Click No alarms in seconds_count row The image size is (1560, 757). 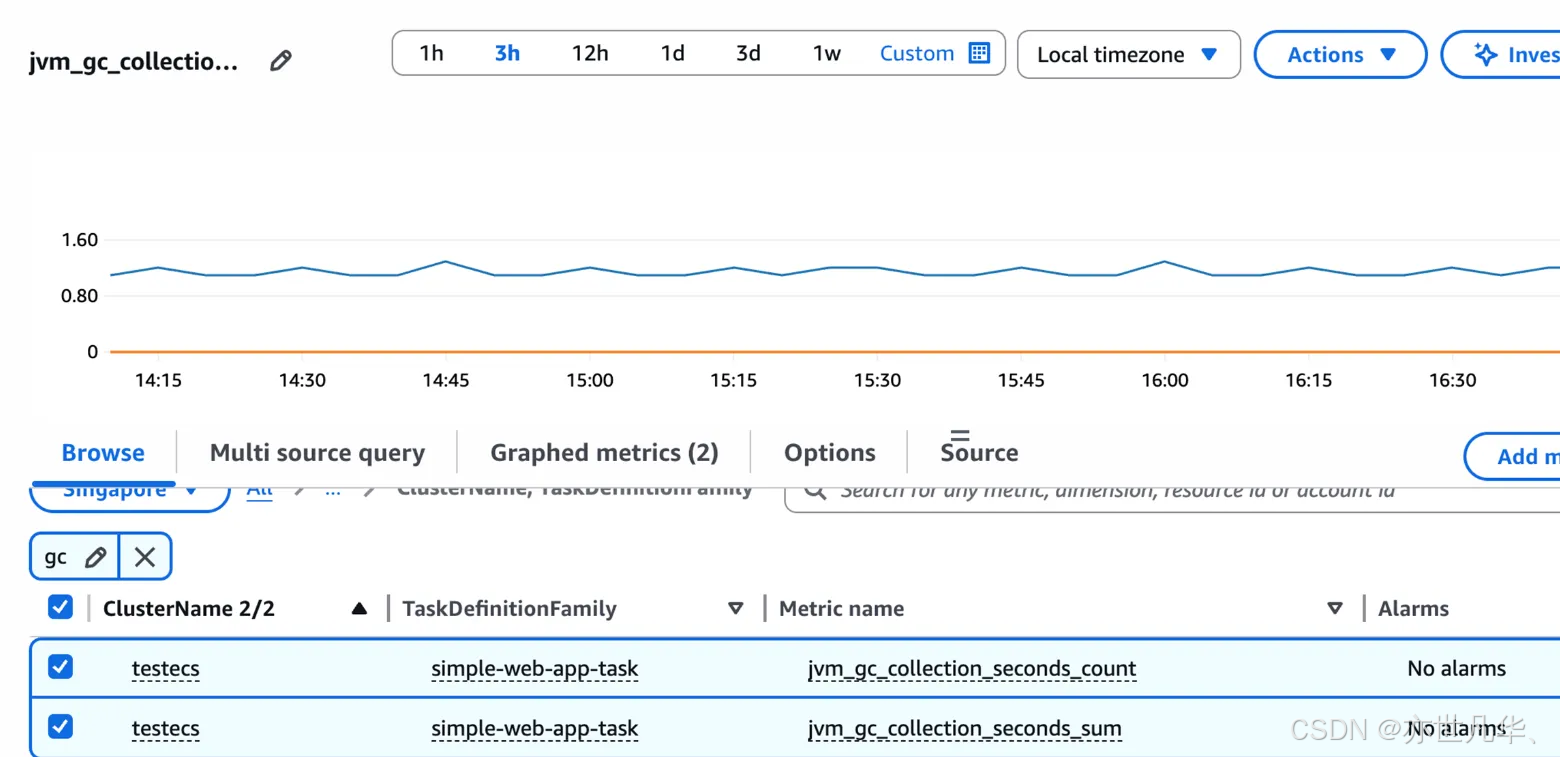(1456, 668)
